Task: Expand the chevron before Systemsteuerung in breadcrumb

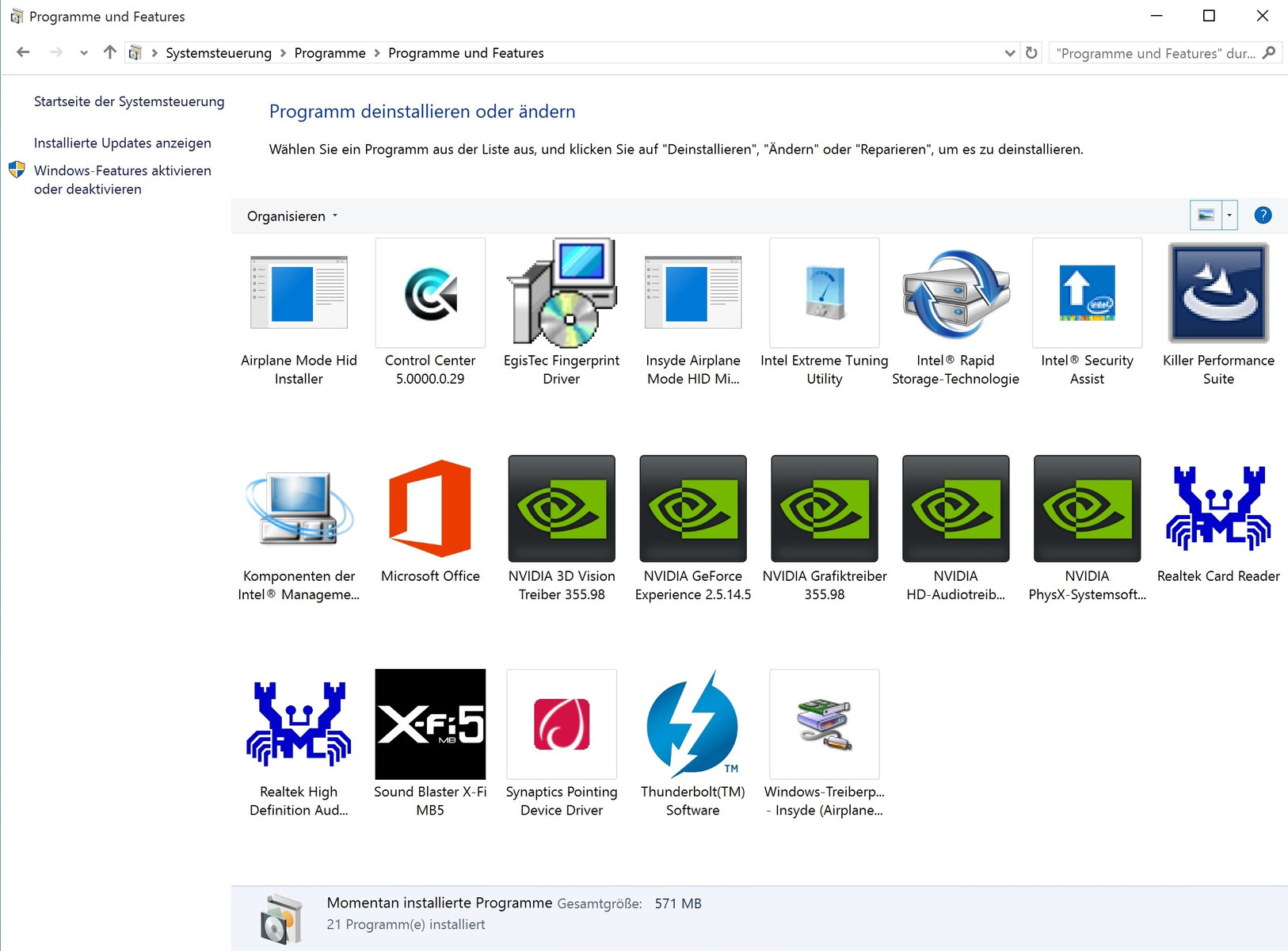Action: [x=154, y=53]
